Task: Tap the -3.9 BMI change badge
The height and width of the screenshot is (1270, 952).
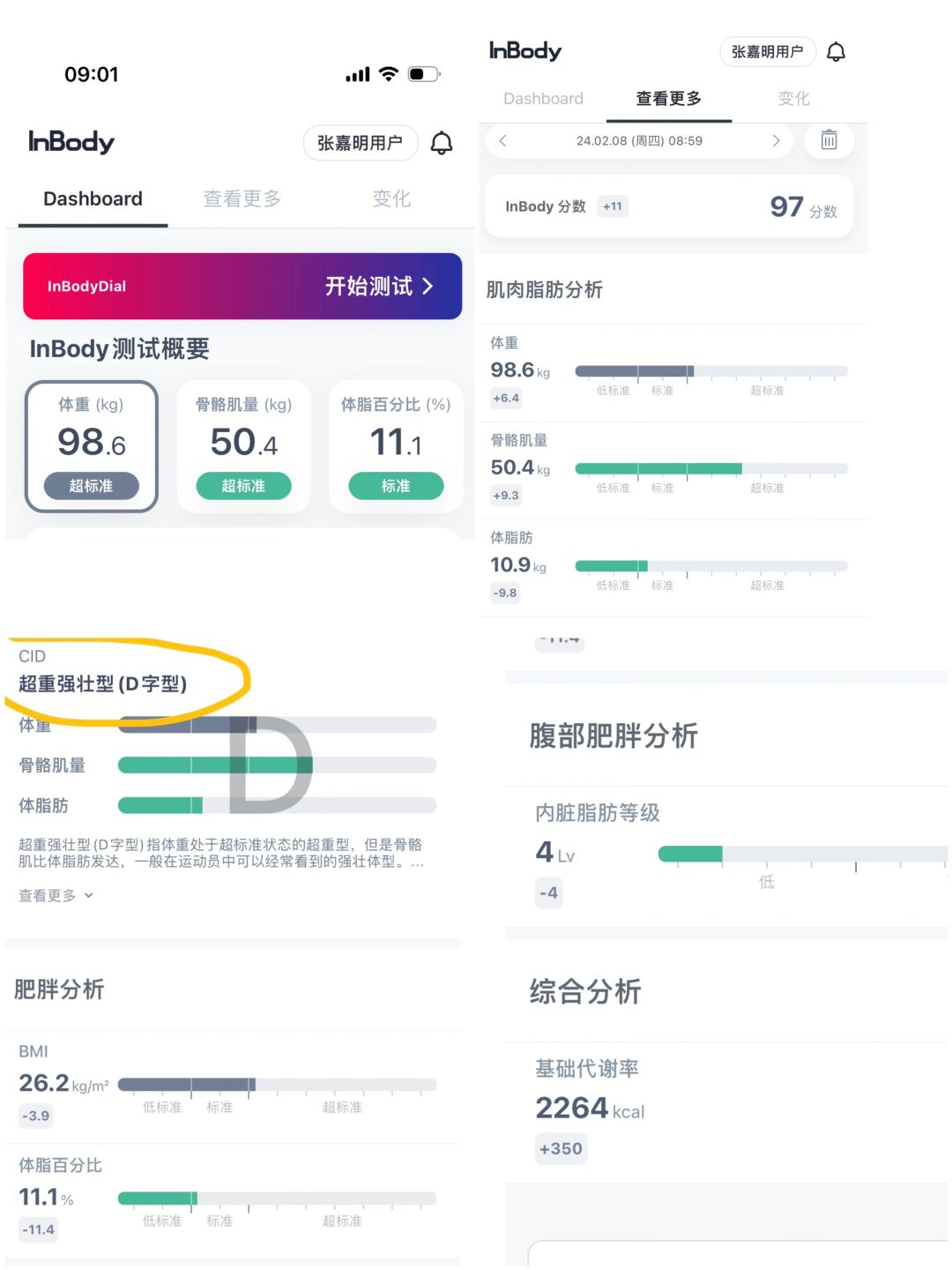Action: click(x=36, y=1116)
